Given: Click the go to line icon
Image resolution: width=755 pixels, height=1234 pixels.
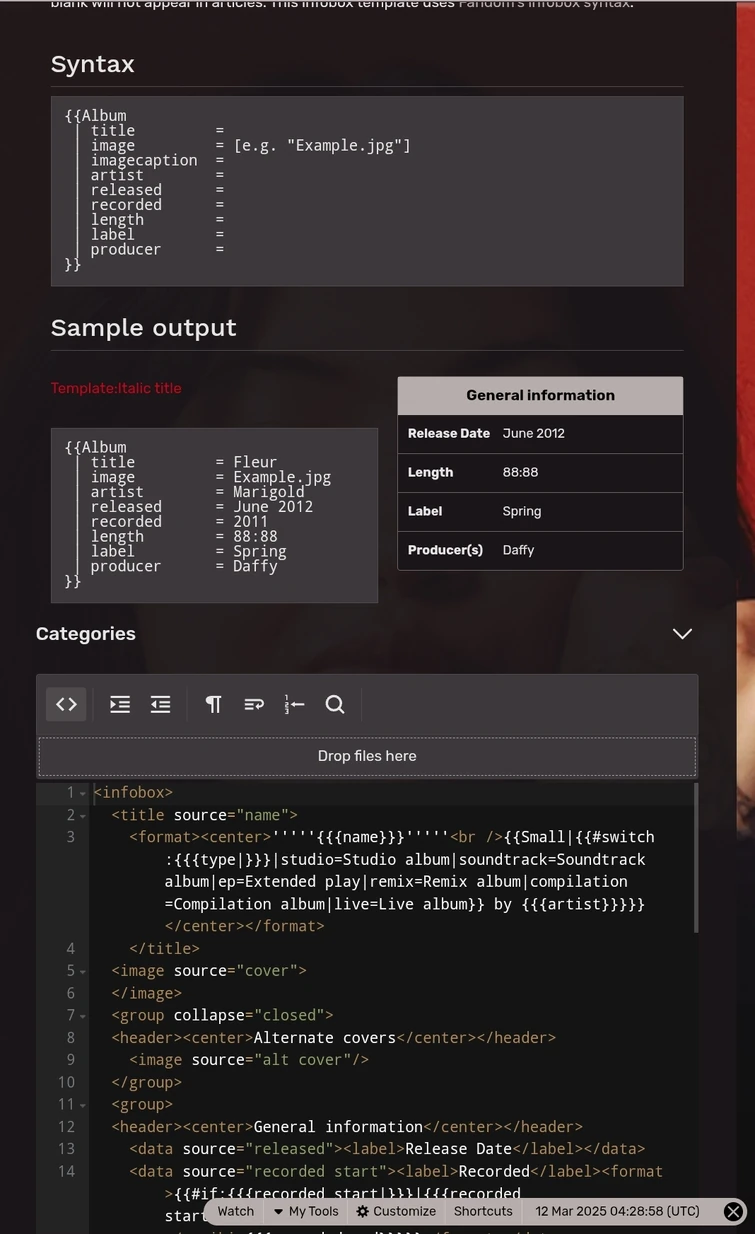Looking at the screenshot, I should pyautogui.click(x=294, y=704).
